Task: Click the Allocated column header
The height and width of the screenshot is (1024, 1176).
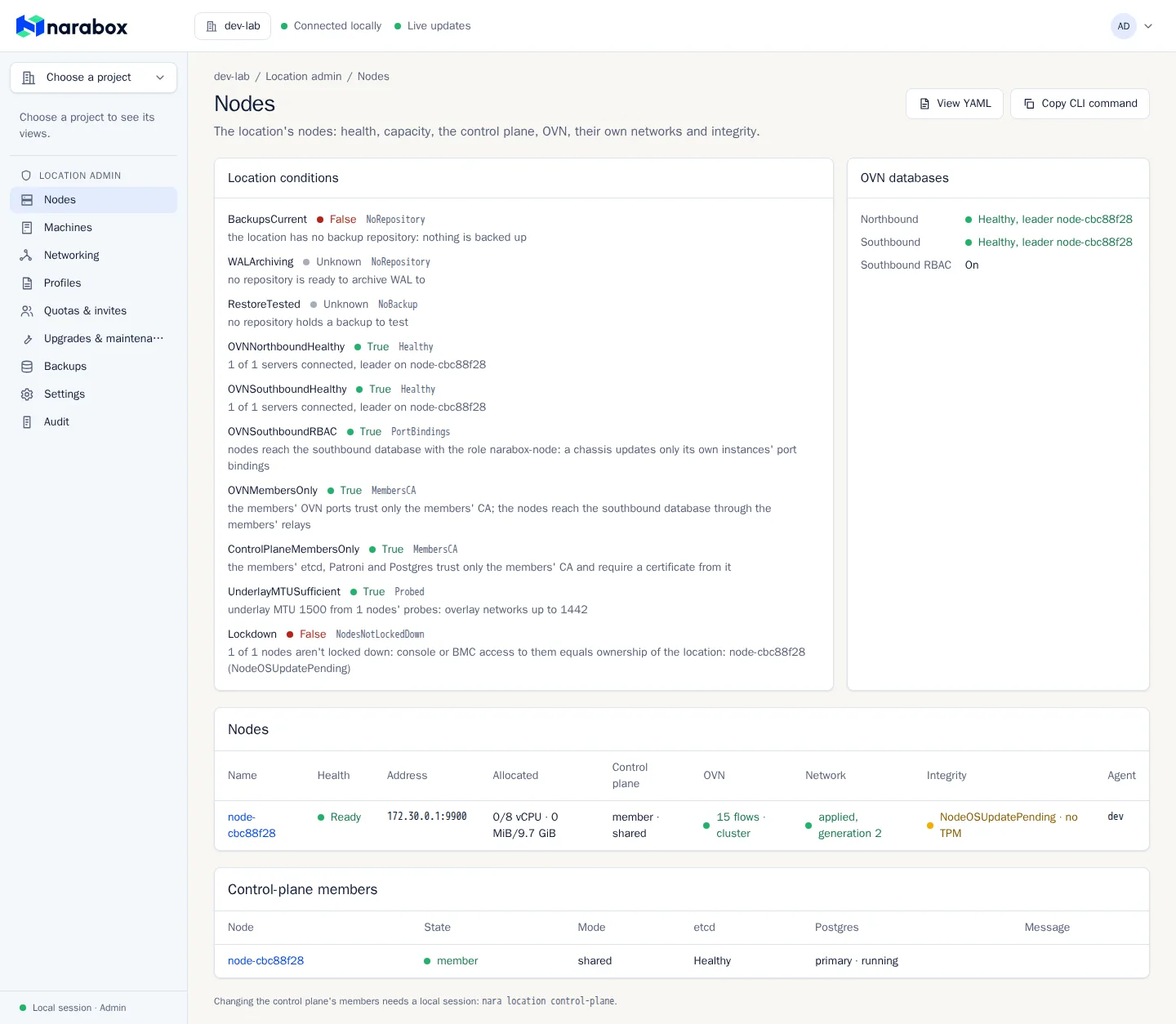Action: 515,776
